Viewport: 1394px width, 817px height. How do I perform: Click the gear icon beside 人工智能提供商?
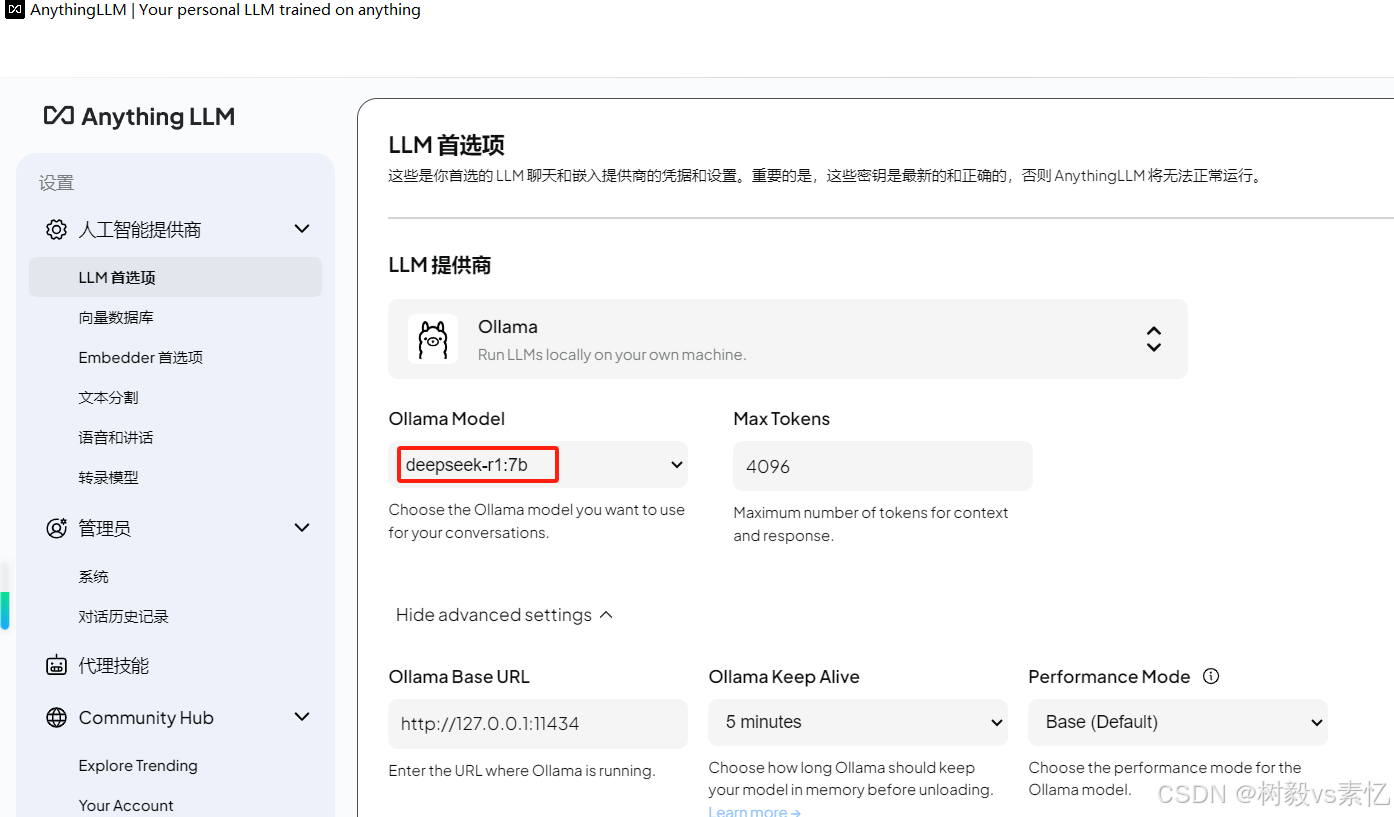click(x=57, y=230)
